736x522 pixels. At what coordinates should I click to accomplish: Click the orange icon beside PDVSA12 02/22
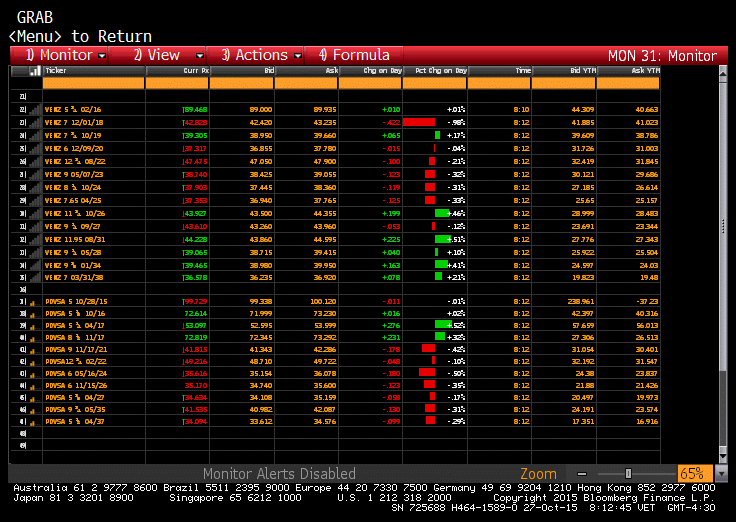coord(32,363)
